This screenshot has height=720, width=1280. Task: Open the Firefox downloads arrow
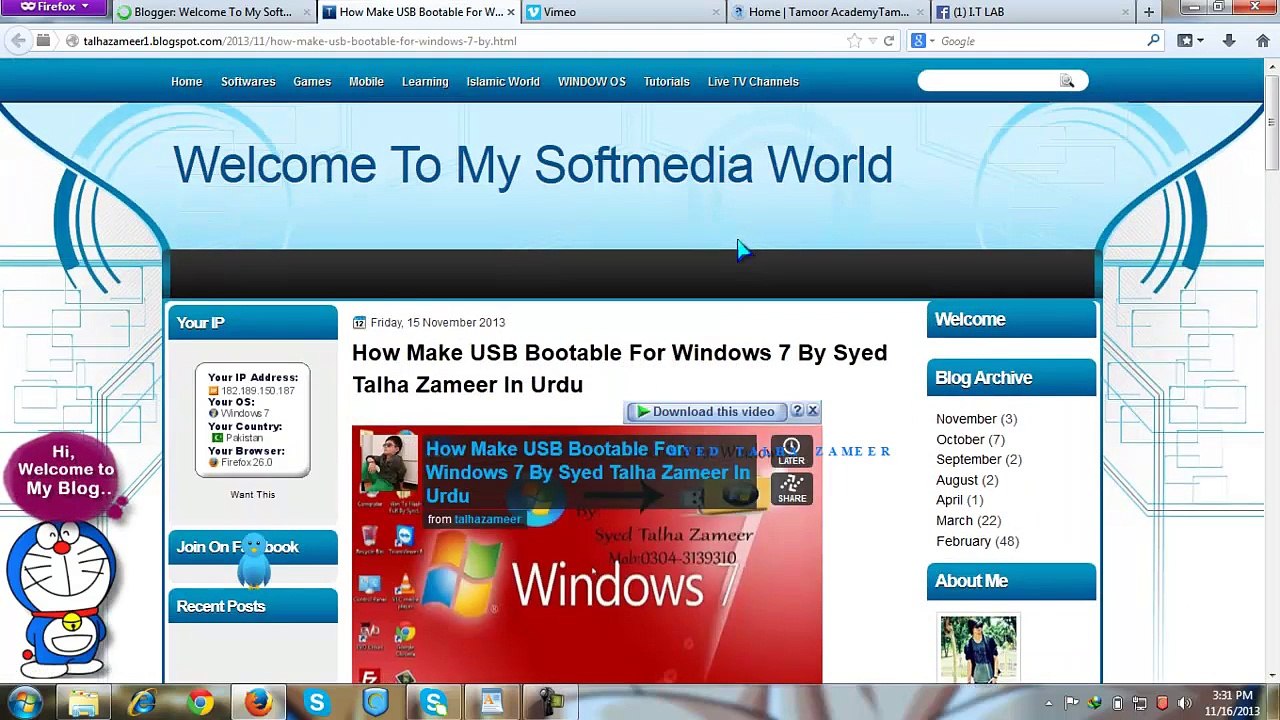1229,41
